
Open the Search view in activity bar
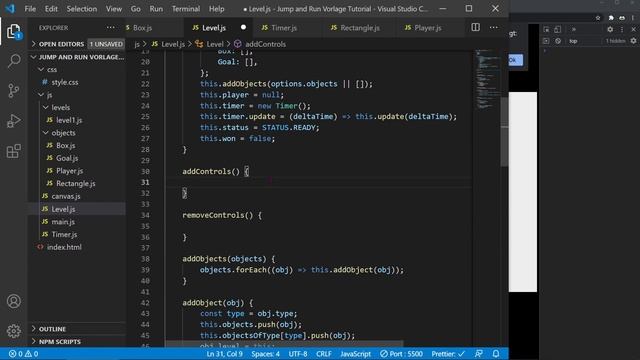tap(14, 61)
